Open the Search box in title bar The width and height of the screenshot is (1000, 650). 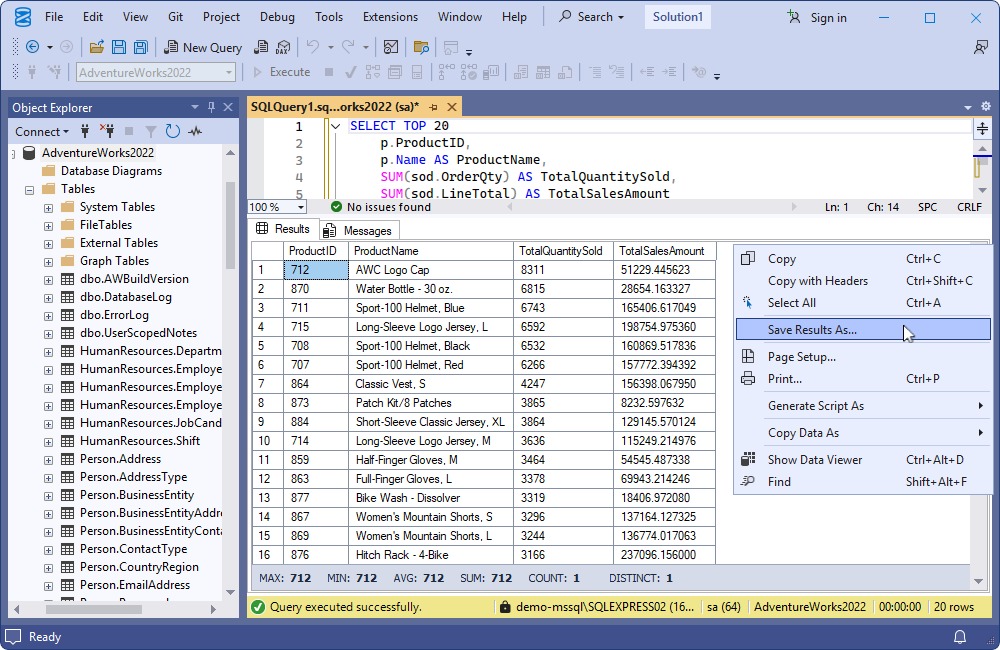click(x=591, y=17)
